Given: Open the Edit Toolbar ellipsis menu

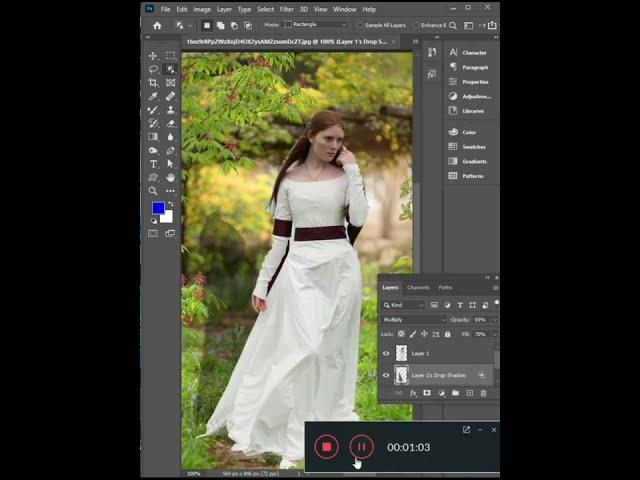Looking at the screenshot, I should click(171, 191).
